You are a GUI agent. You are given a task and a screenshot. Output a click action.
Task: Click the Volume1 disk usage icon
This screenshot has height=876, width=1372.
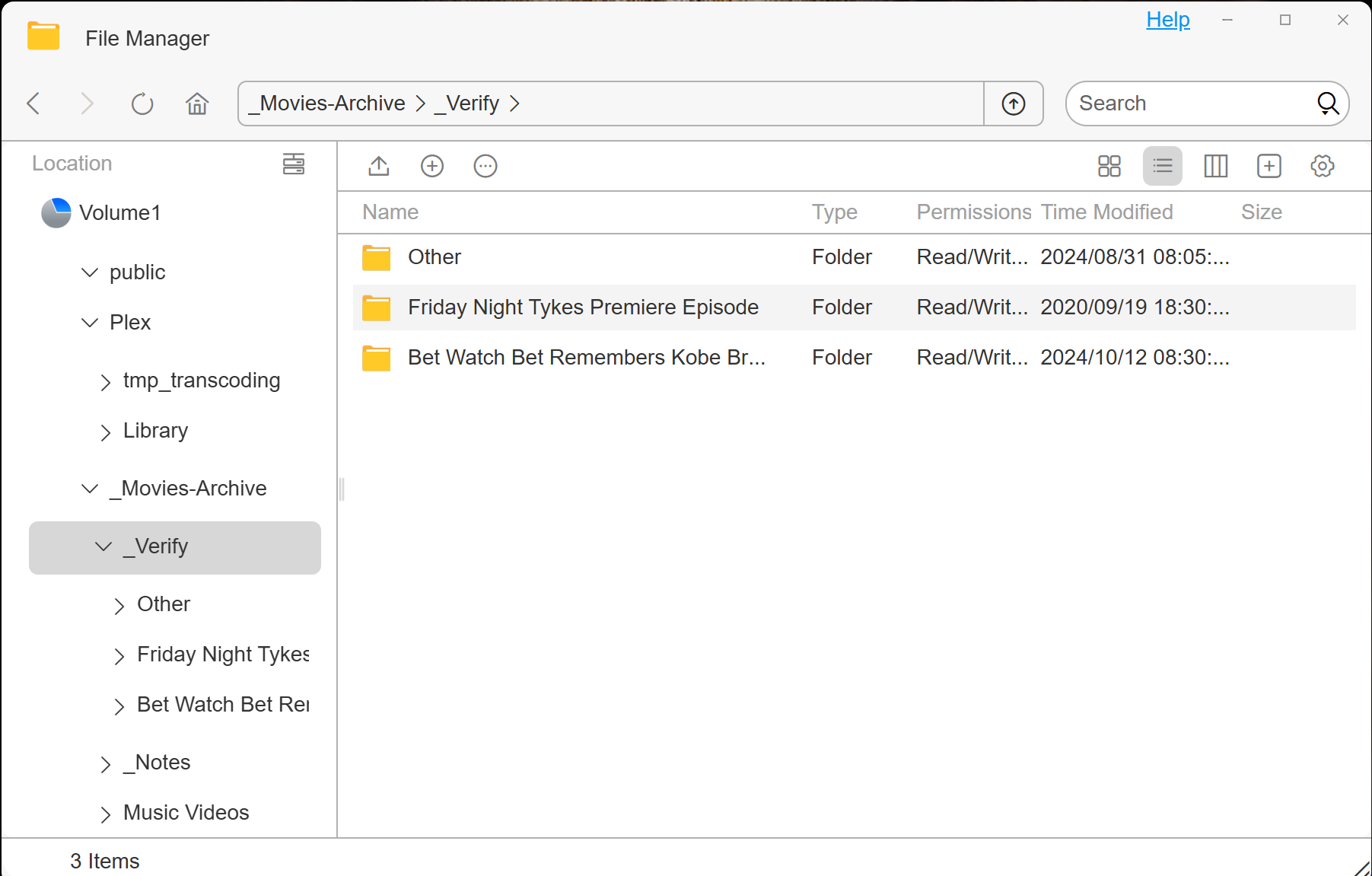(56, 213)
